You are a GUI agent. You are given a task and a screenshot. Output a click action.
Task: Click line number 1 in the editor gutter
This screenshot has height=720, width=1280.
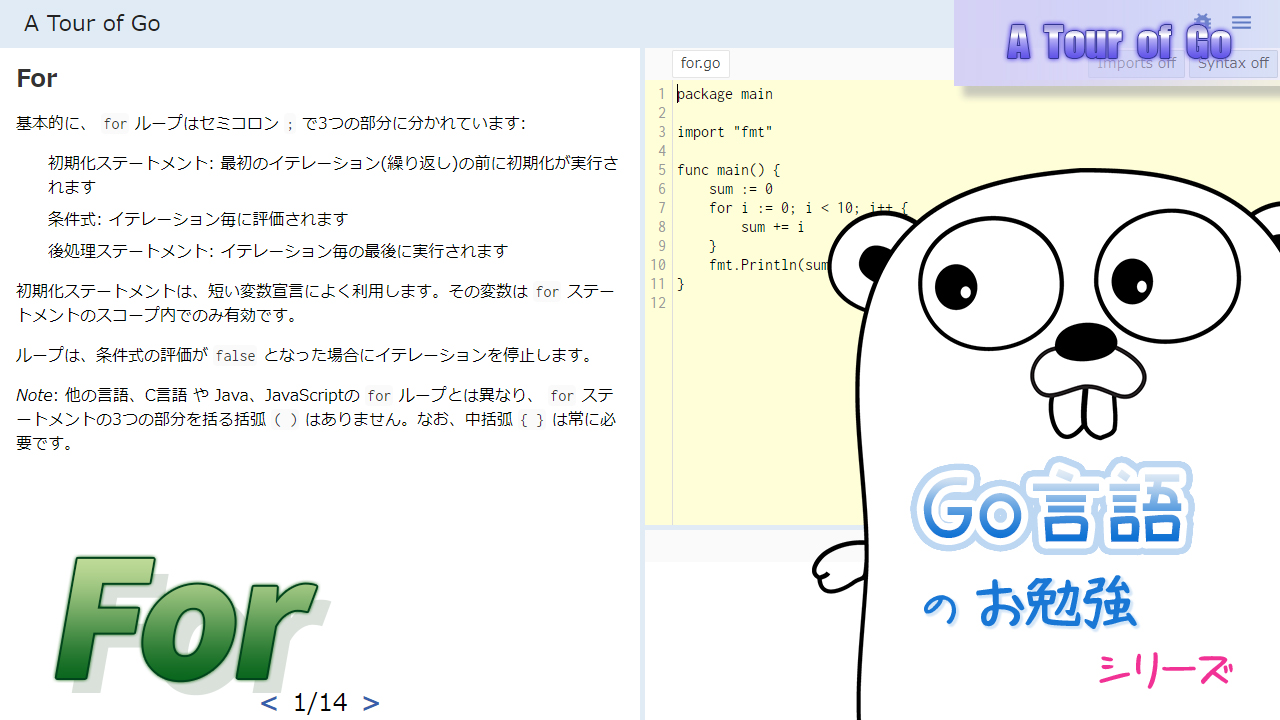pyautogui.click(x=661, y=94)
